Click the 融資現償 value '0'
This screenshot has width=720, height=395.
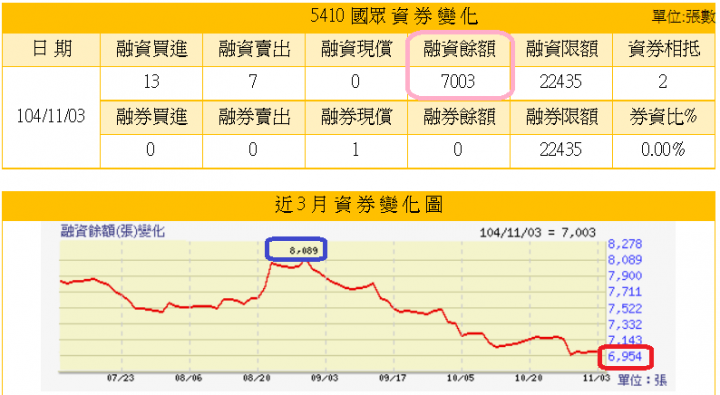tap(355, 82)
